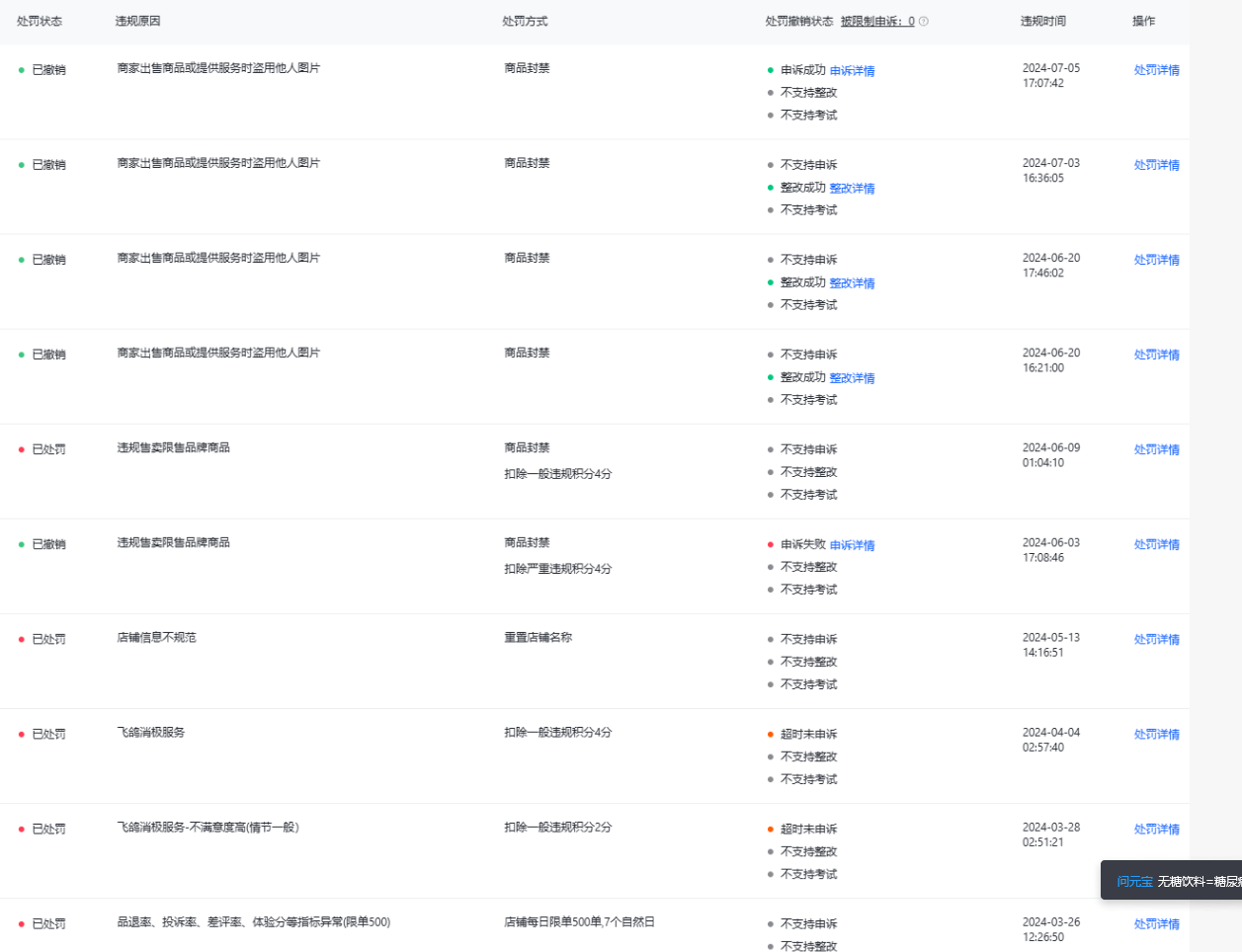Open the 被限制申诉 count link in header

(x=877, y=22)
